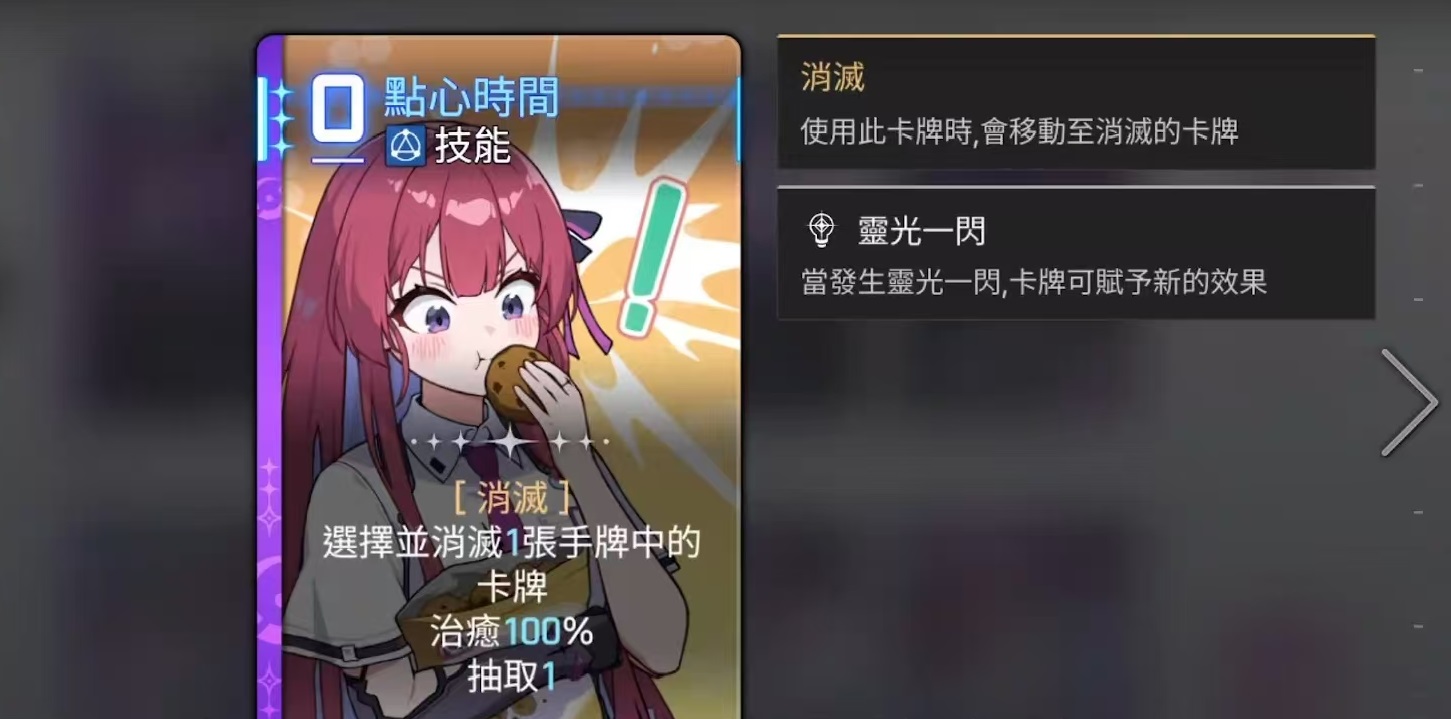Click the [消滅] keyword on the card
The width and height of the screenshot is (1451, 719).
512,498
